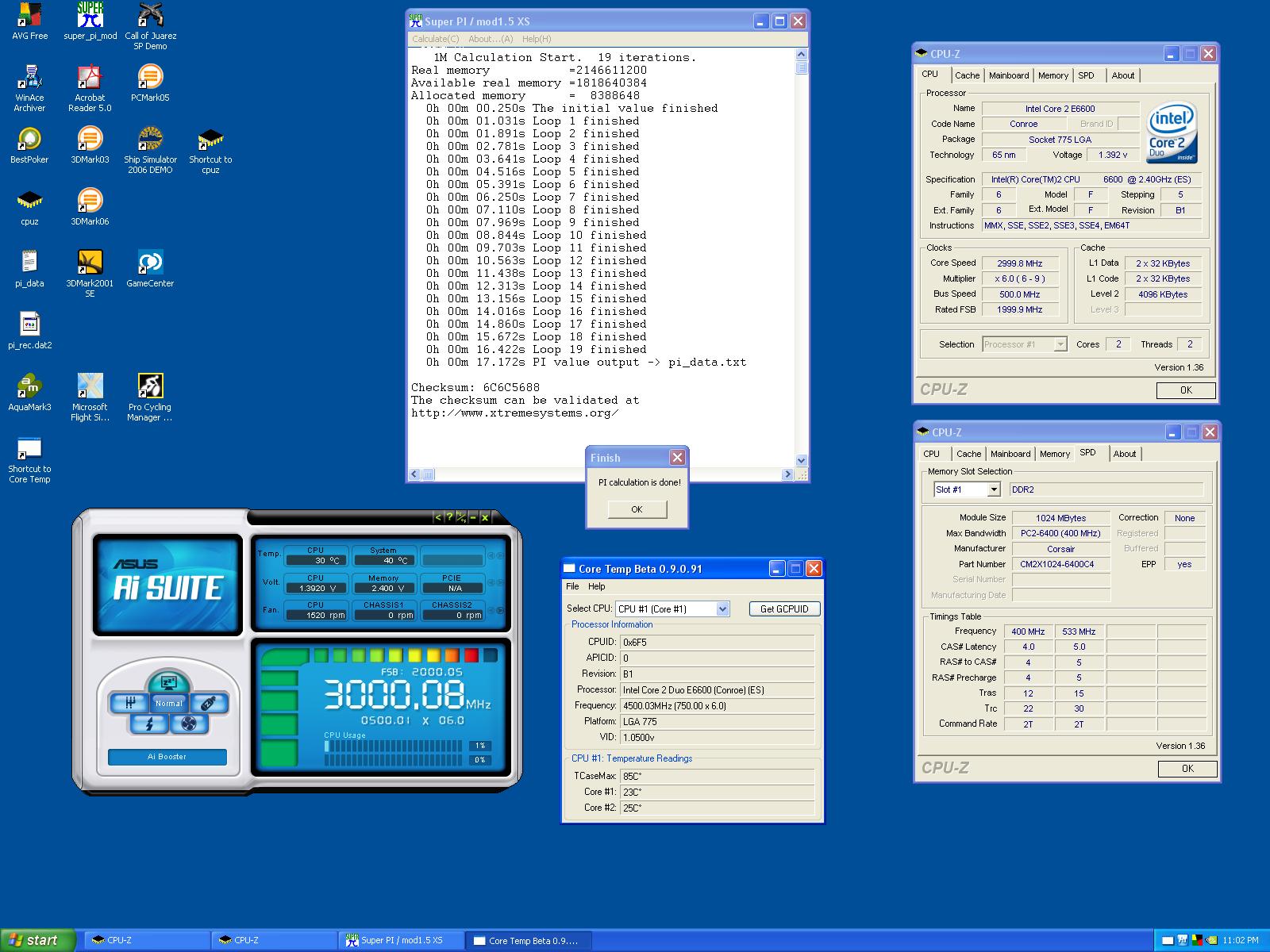The height and width of the screenshot is (952, 1270).
Task: Switch to Memory tab in upper CPU-Z
Action: (1053, 75)
